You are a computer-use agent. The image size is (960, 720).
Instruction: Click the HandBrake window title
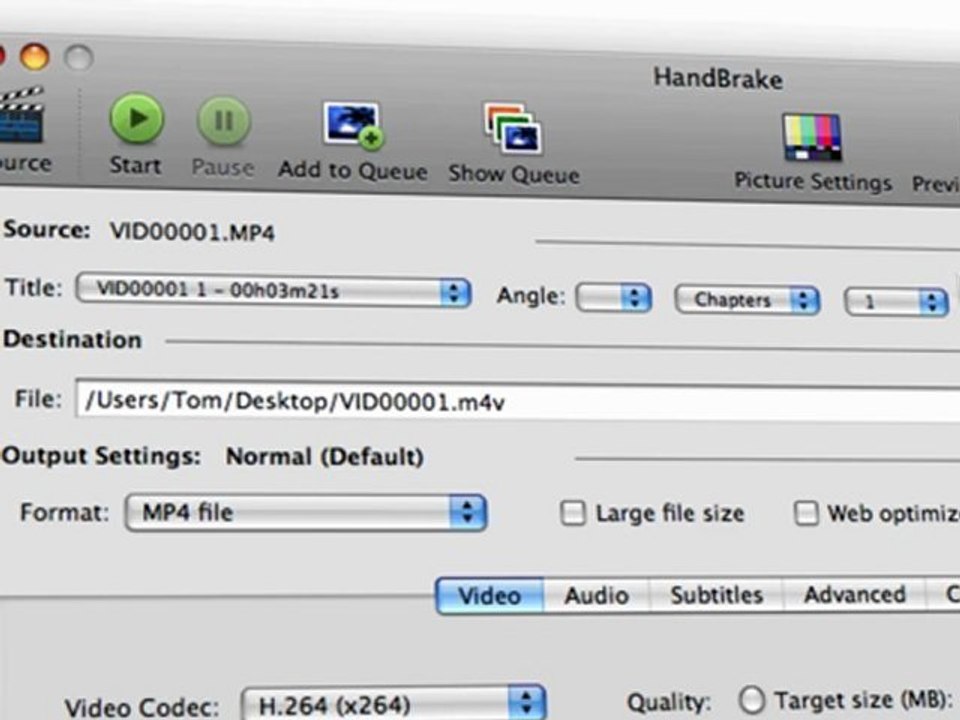(718, 78)
